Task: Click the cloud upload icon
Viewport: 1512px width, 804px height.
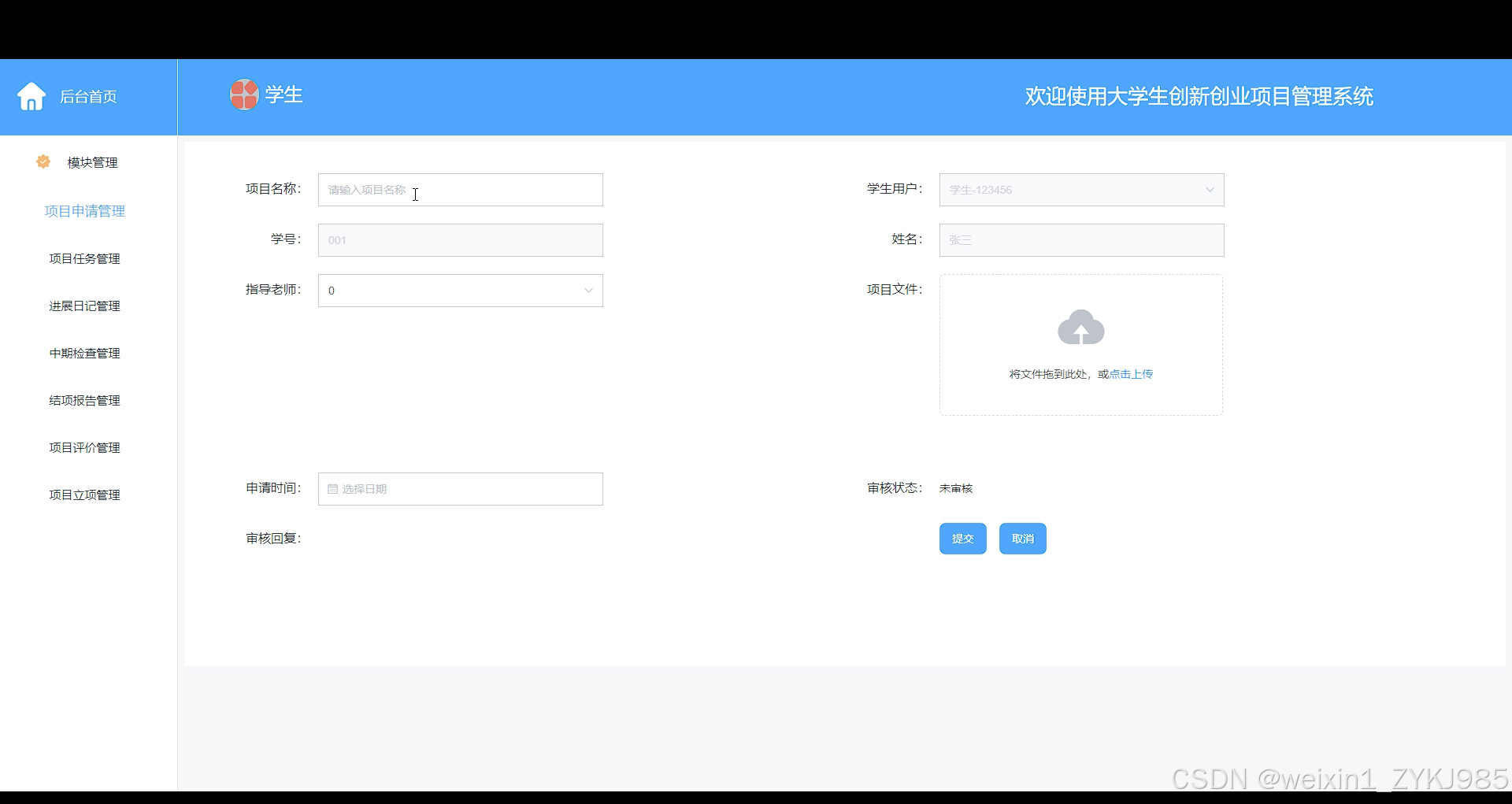Action: point(1081,327)
